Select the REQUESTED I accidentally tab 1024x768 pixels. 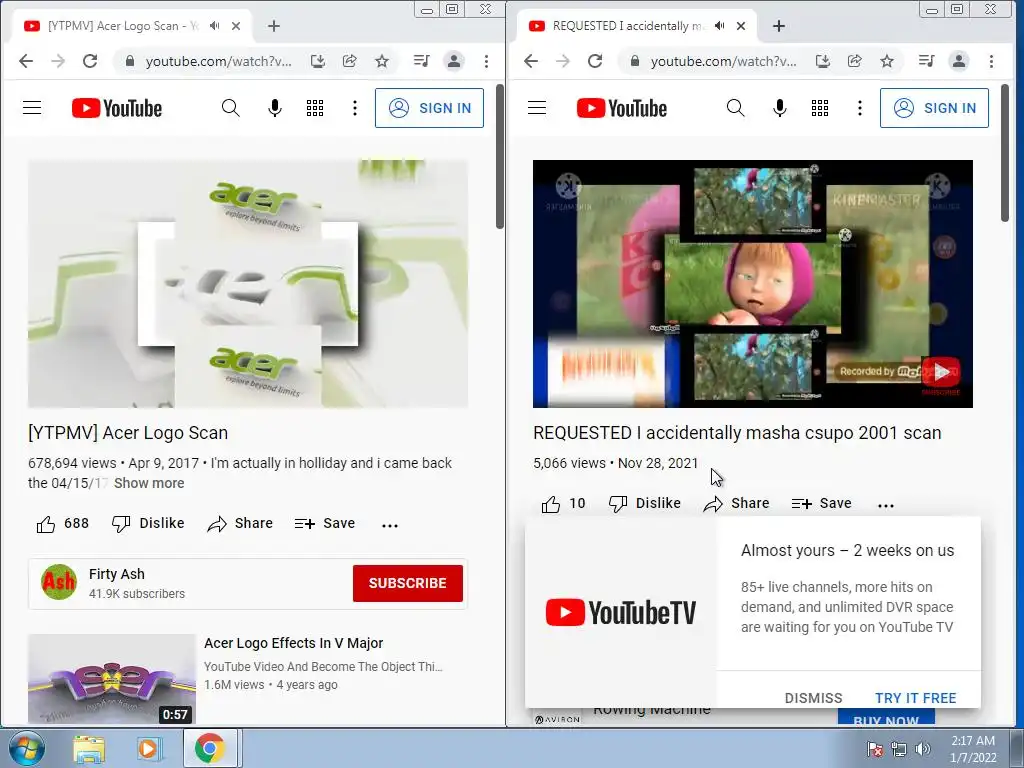(627, 26)
